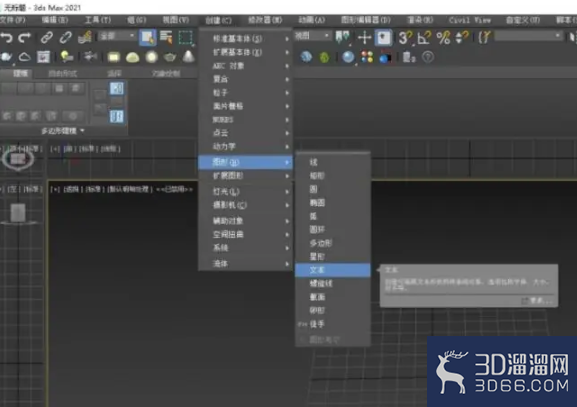Toggle the lower blue ribbon panel button
The width and height of the screenshot is (577, 407).
coord(117,116)
